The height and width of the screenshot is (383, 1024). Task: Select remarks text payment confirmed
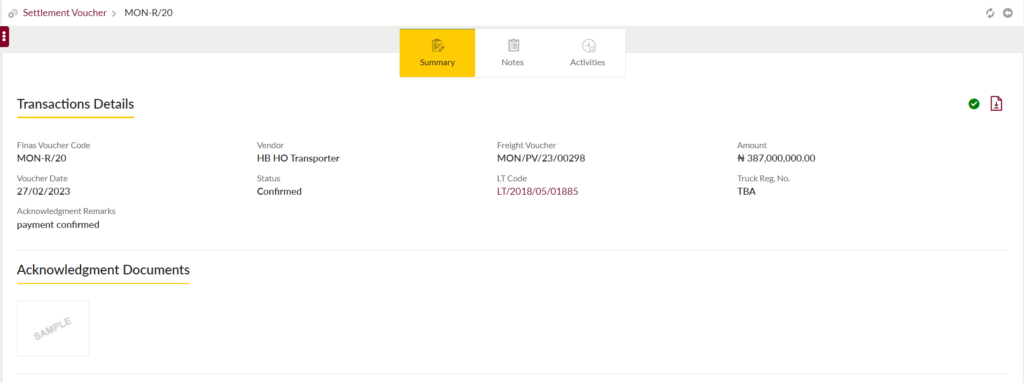[58, 225]
